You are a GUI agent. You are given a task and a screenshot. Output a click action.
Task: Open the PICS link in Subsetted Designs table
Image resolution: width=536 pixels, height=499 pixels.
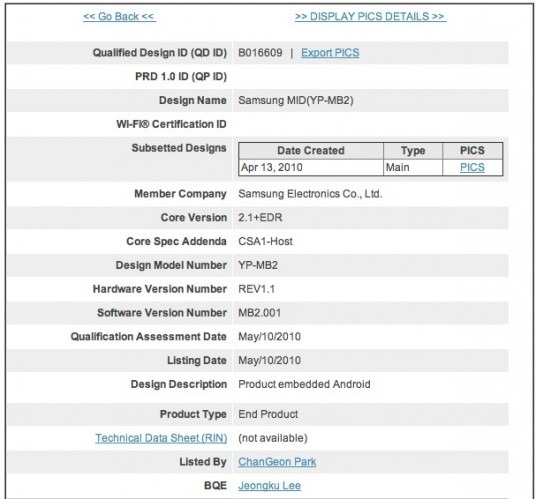click(472, 167)
